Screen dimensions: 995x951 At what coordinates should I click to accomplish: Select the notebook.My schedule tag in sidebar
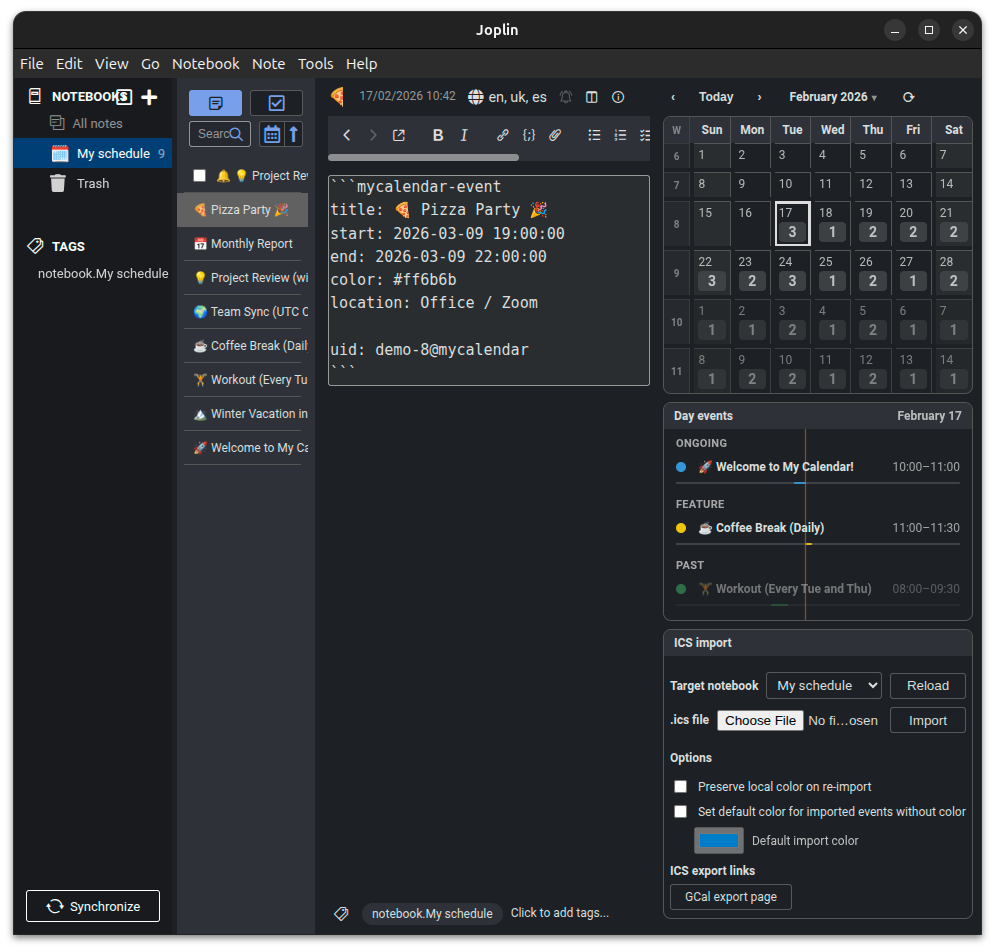103,273
